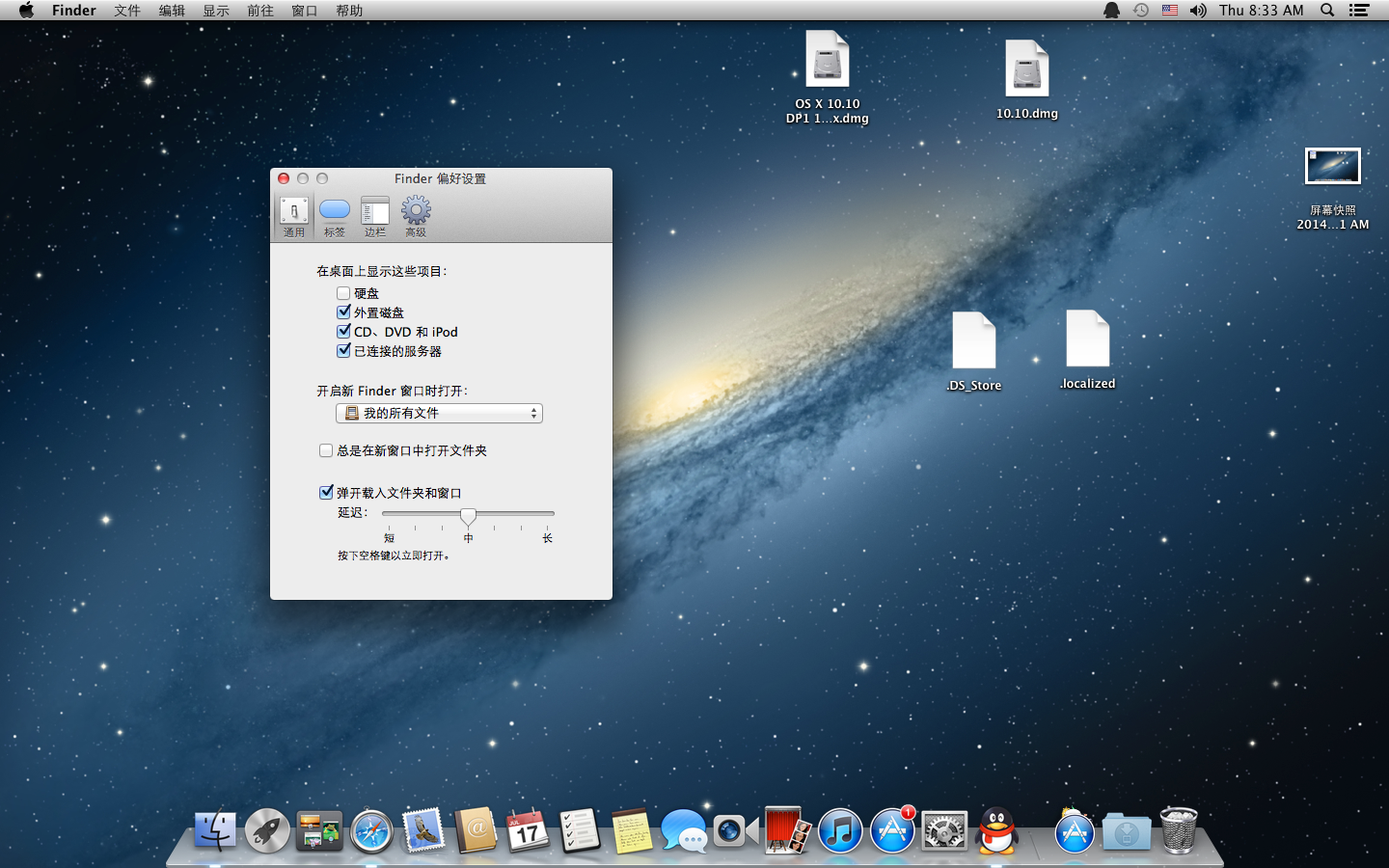This screenshot has height=868, width=1389.
Task: Uncheck the 已连接的服务器 checkbox
Action: [343, 351]
